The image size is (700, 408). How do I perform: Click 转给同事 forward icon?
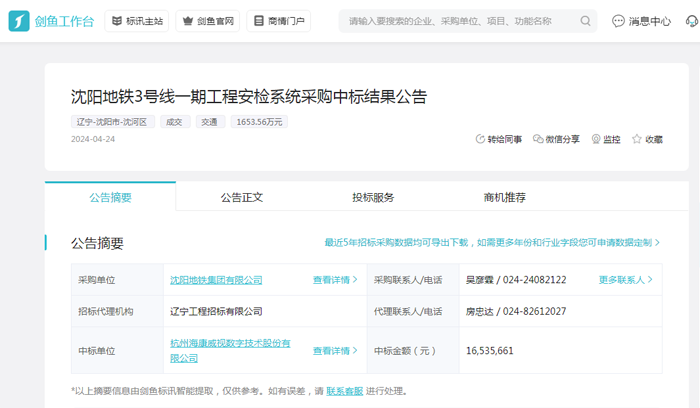tap(498, 140)
